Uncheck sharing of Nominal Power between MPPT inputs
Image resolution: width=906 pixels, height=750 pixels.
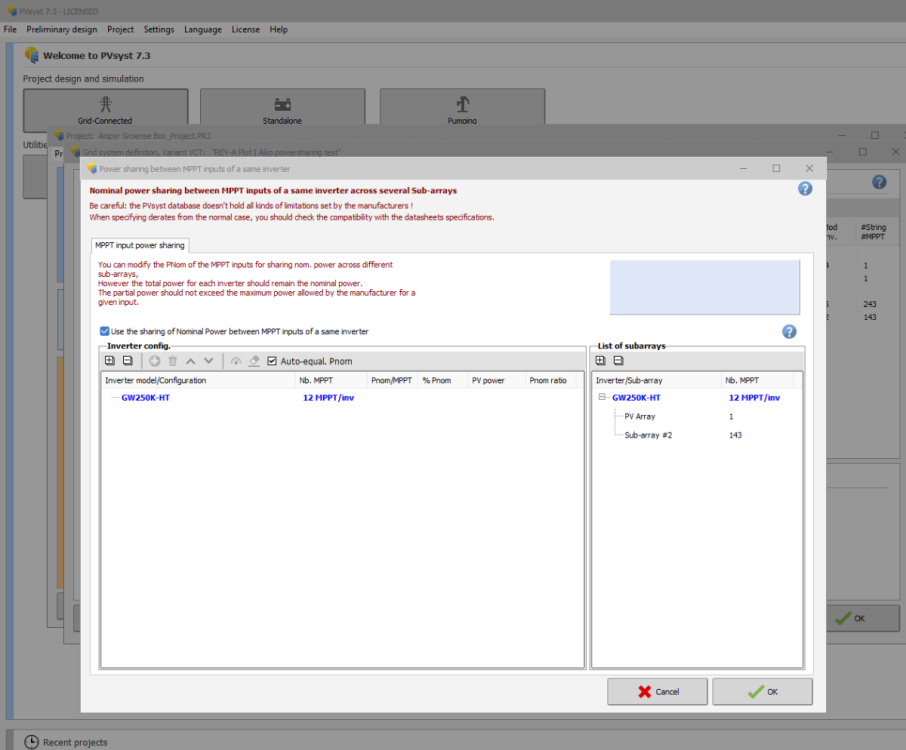click(105, 331)
